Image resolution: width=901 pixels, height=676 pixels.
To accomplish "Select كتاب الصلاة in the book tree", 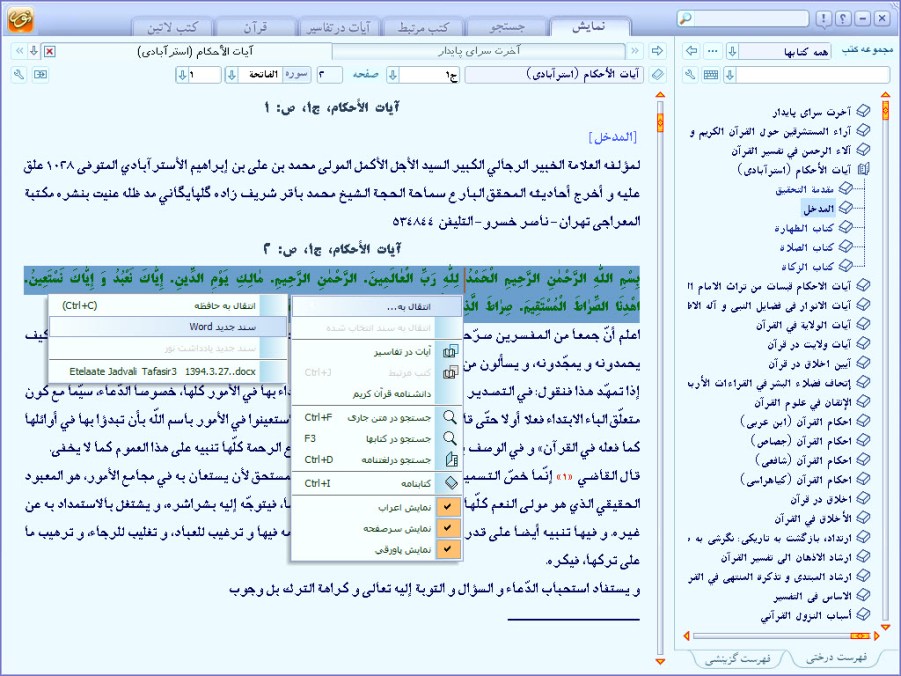I will pos(806,247).
